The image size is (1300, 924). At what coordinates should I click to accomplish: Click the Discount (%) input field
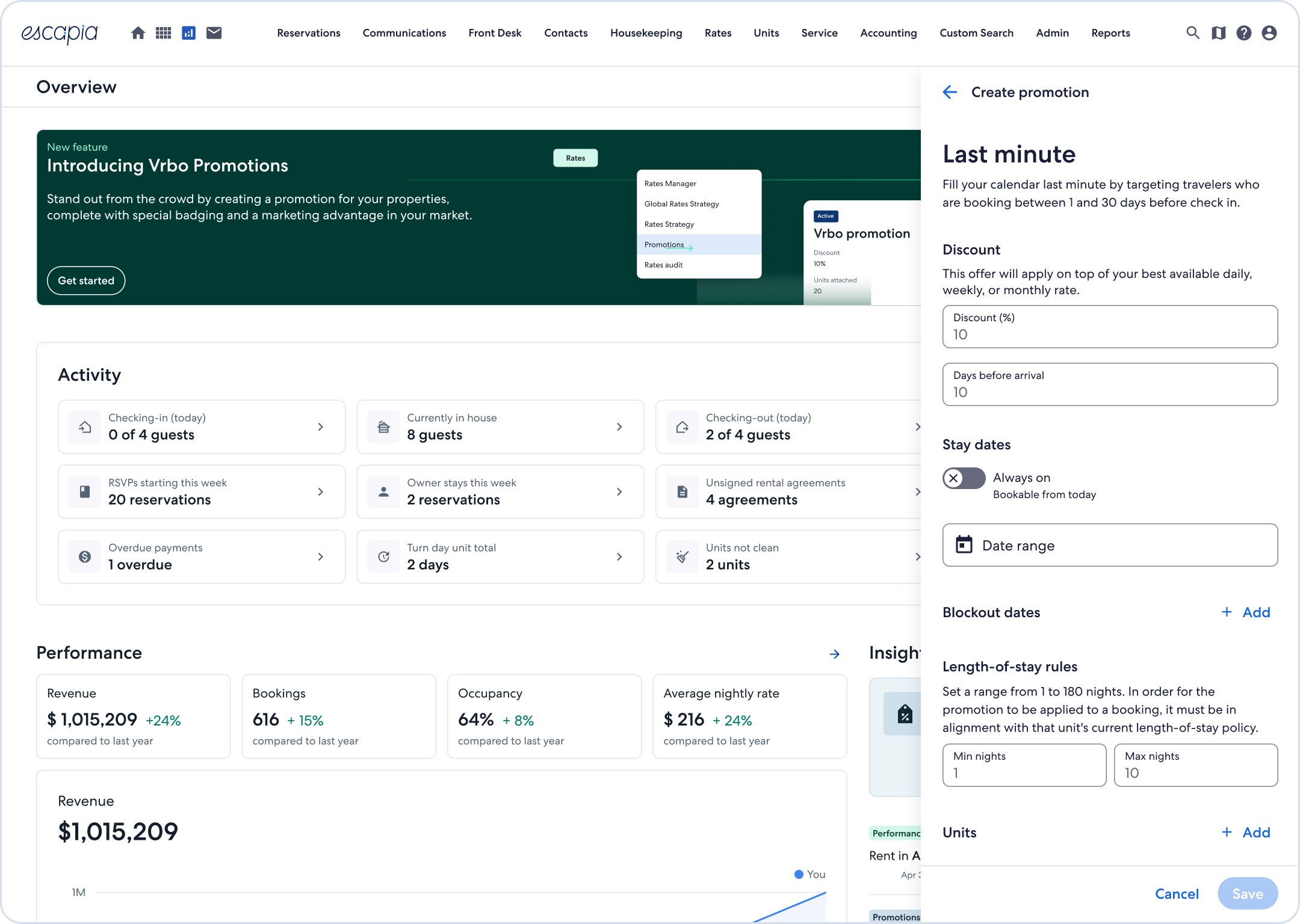pyautogui.click(x=1110, y=327)
